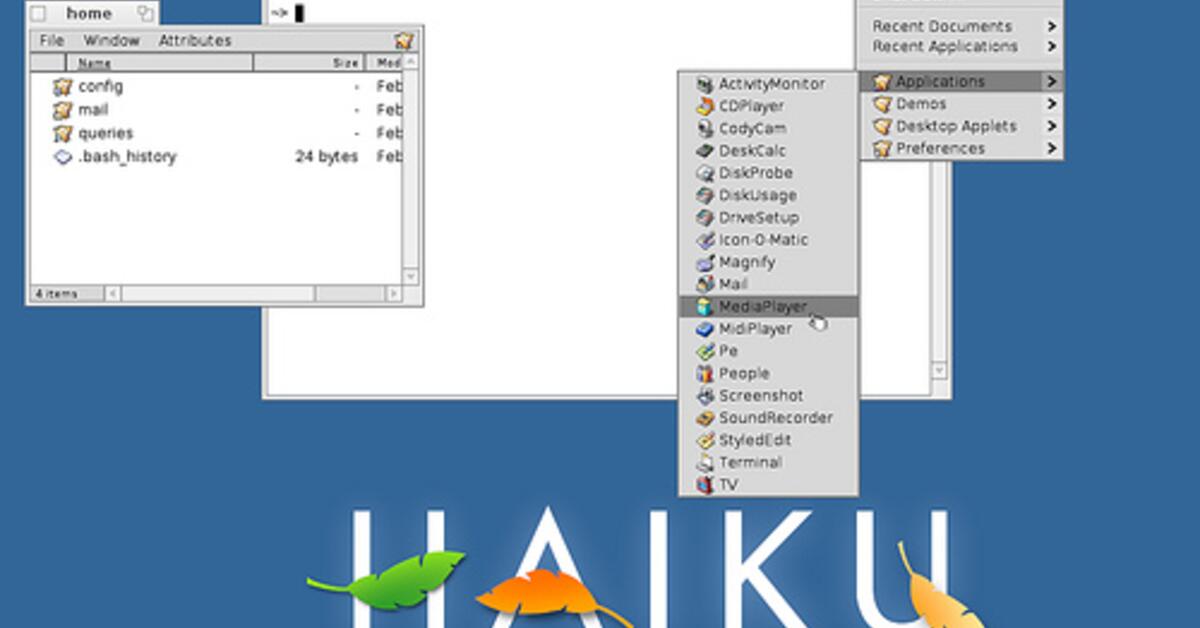
Task: Click Terminal window scroll-down arrow
Action: (x=939, y=371)
